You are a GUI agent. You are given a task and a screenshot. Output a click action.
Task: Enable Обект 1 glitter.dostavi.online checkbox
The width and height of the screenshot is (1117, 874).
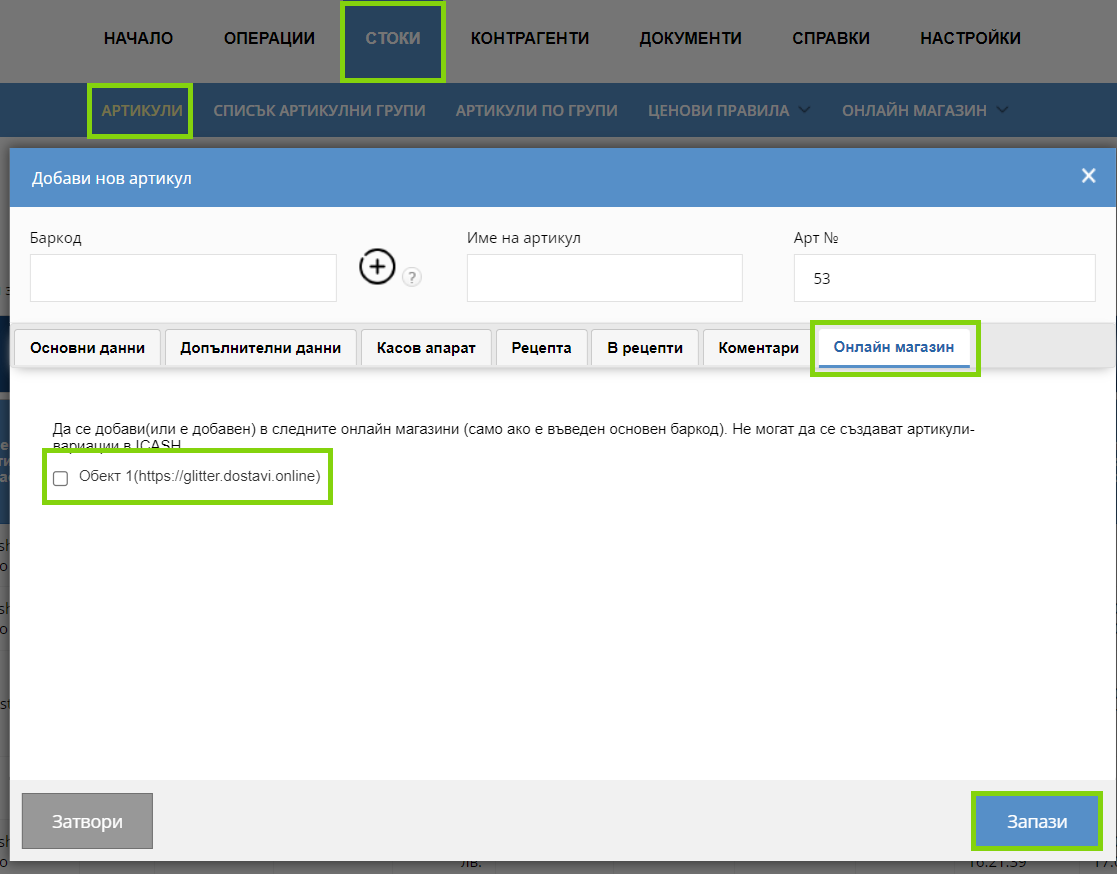[61, 478]
